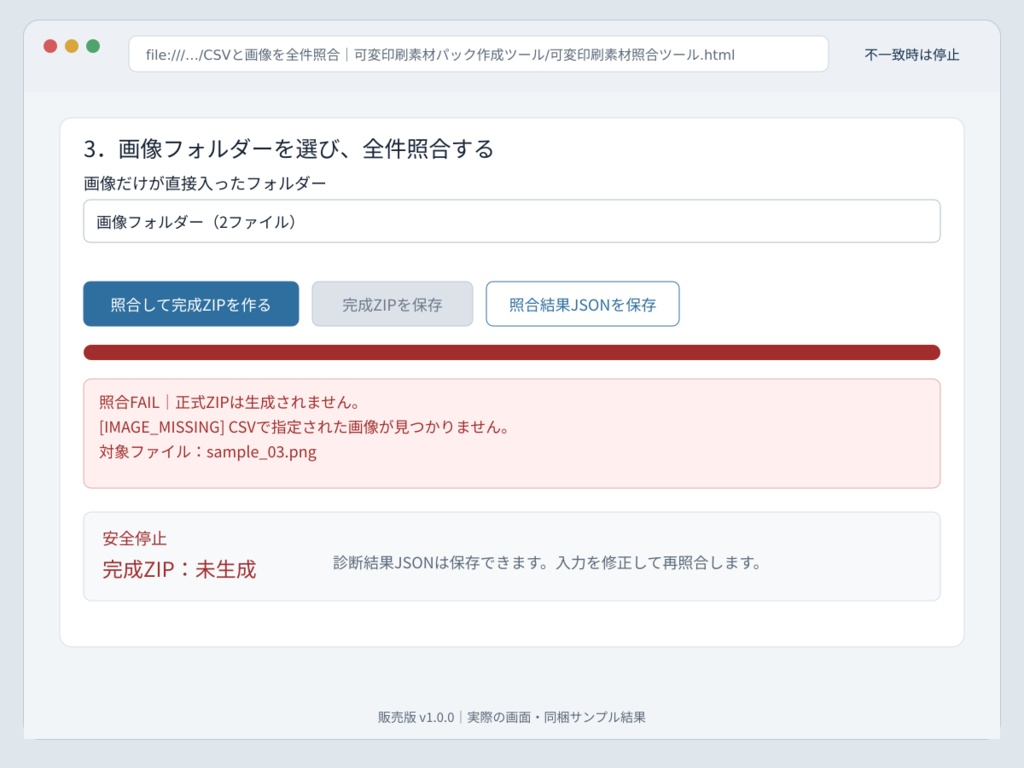Click the greyed-out 完成ZIPを保存 button

392,304
